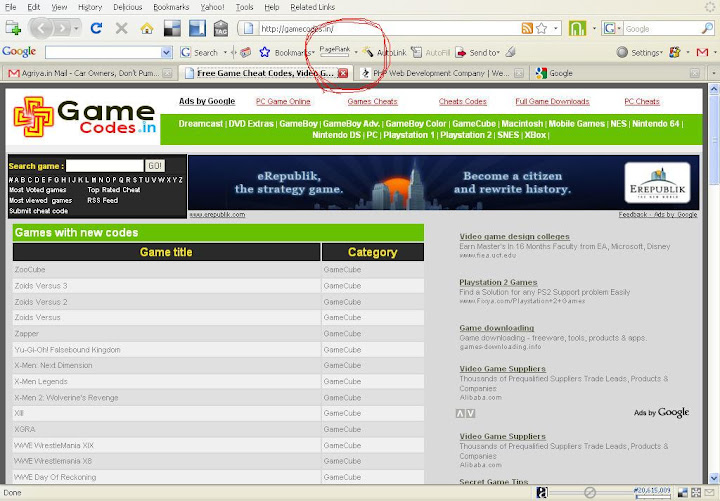
Task: Click Google toolbar Search button
Action: (x=199, y=52)
